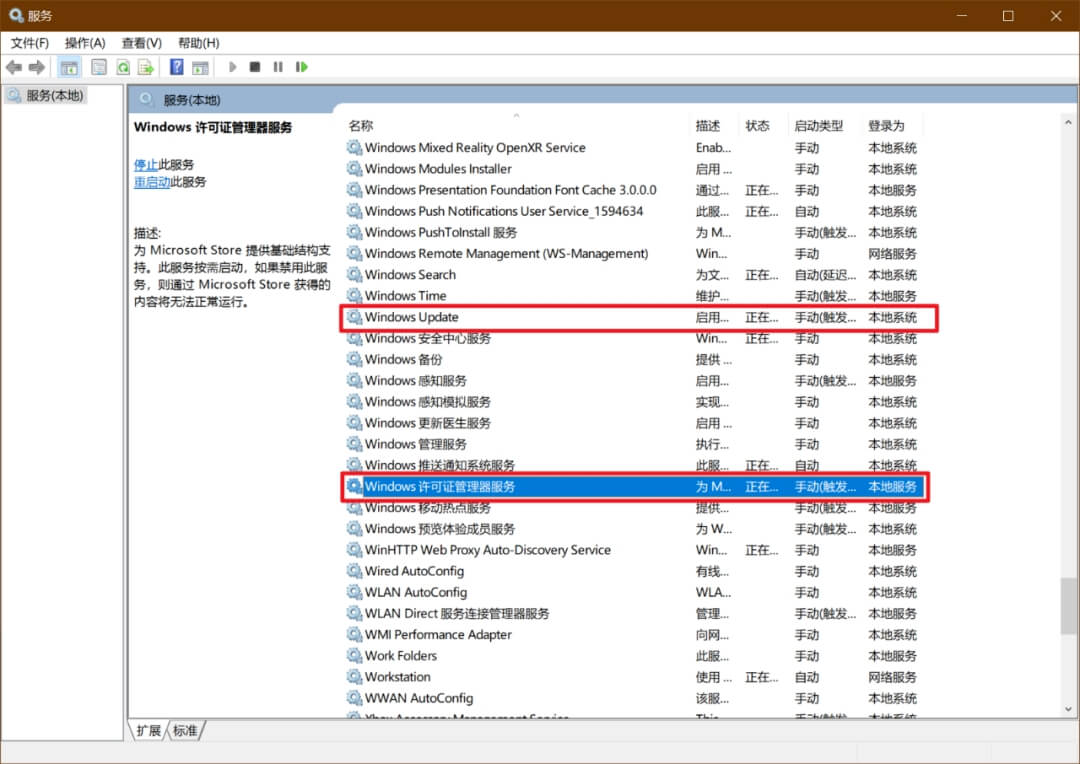The width and height of the screenshot is (1080, 764).
Task: Click the Properties toolbar icon
Action: (98, 67)
